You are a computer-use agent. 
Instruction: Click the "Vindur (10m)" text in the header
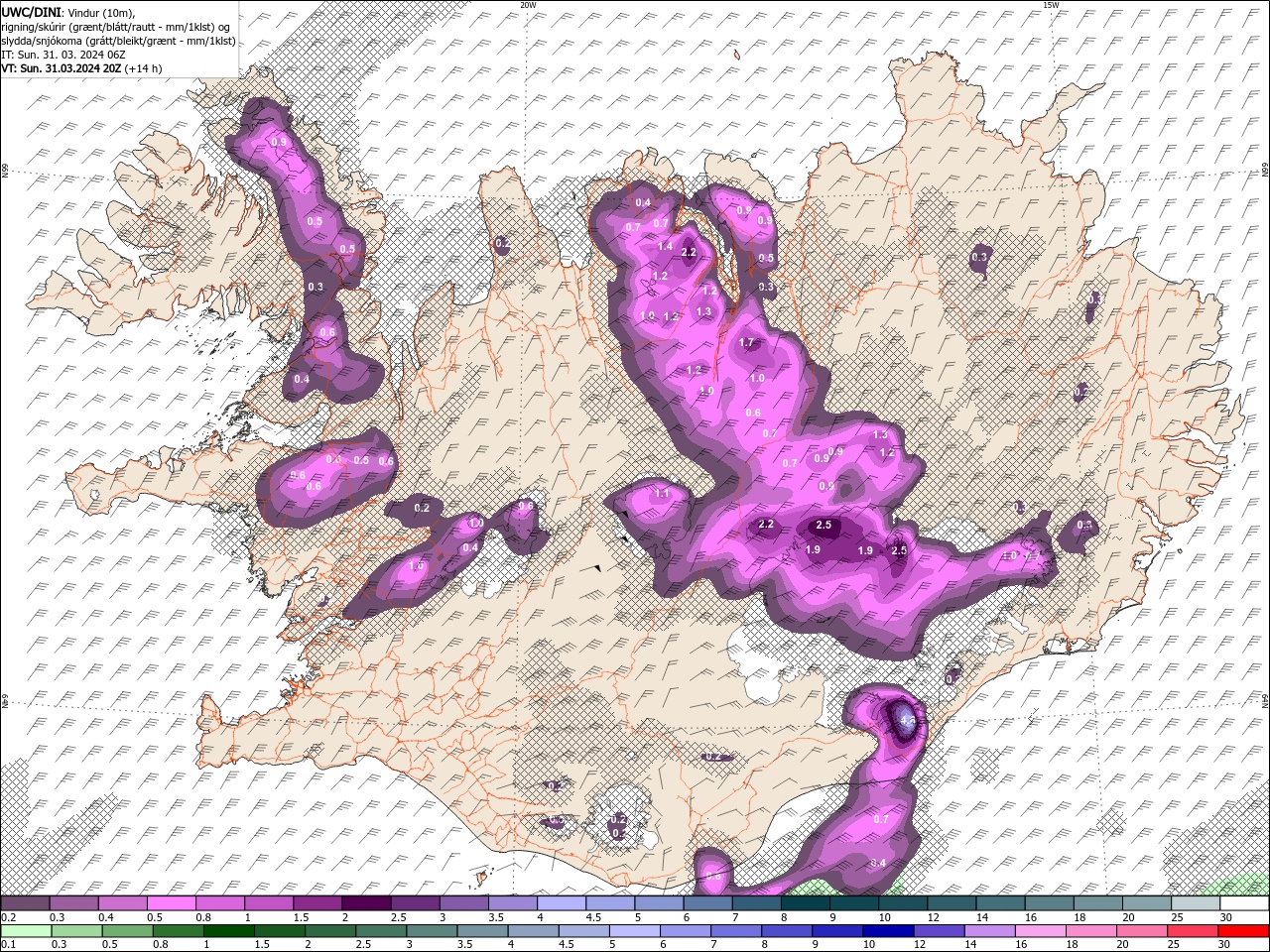point(102,12)
